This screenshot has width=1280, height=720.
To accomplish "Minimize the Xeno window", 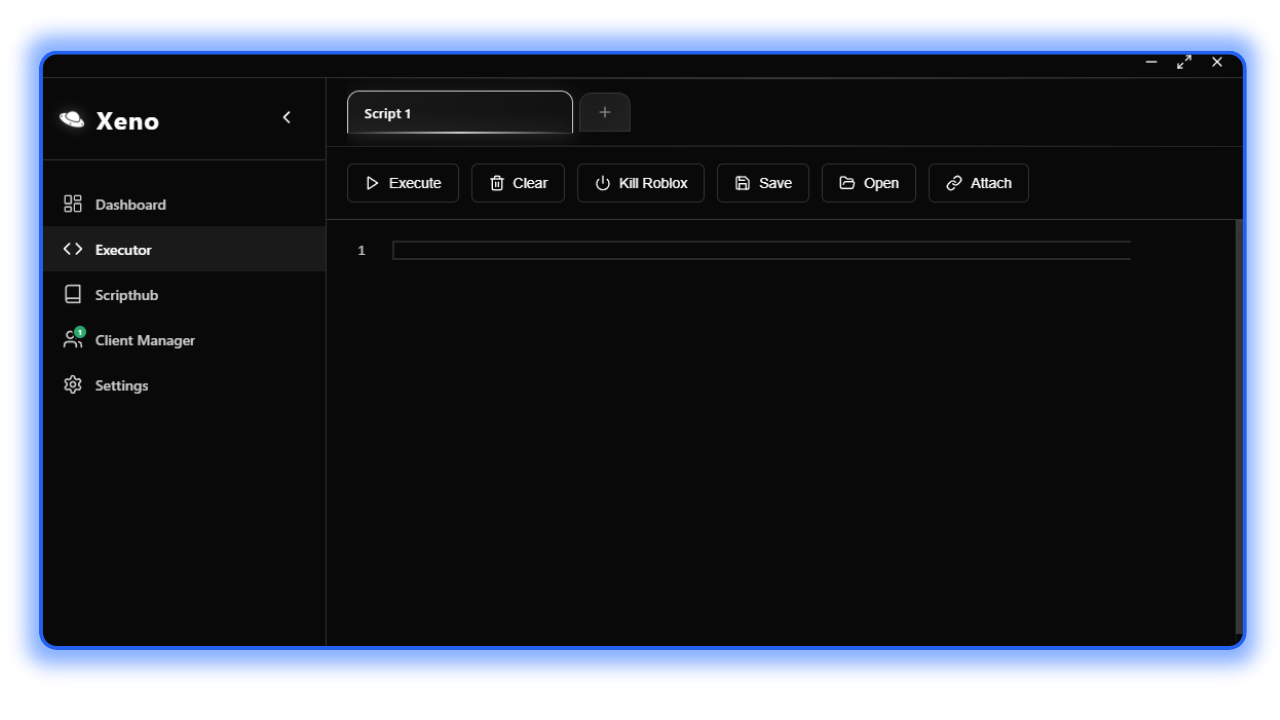I will tap(1152, 62).
